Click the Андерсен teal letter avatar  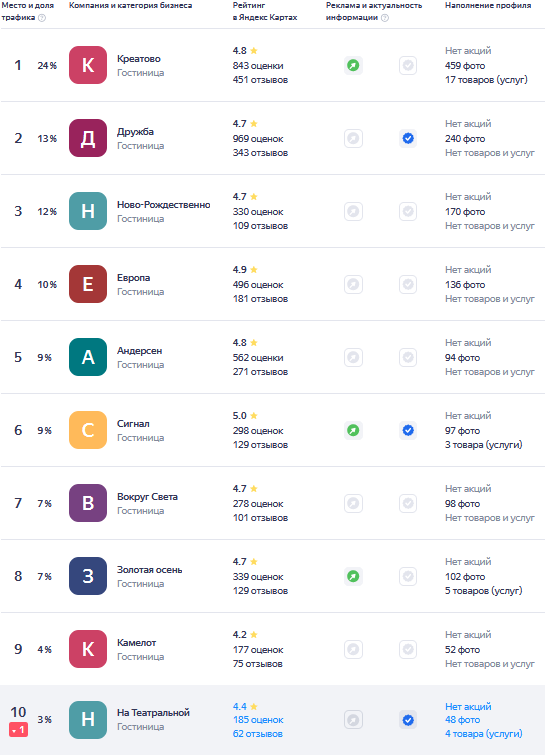point(88,357)
